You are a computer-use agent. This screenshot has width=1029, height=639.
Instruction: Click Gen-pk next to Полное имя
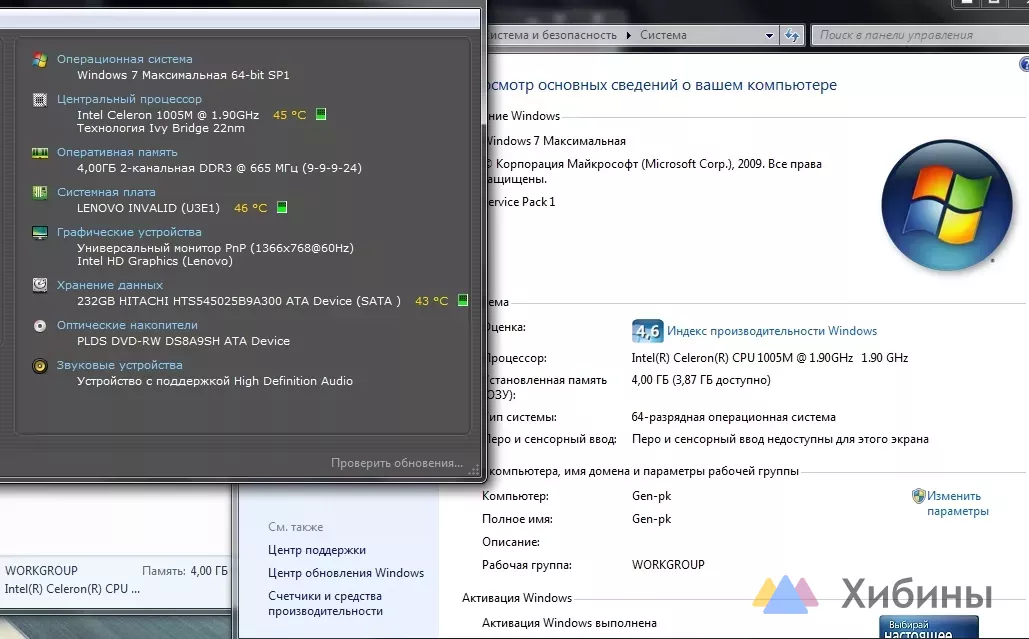tap(652, 520)
